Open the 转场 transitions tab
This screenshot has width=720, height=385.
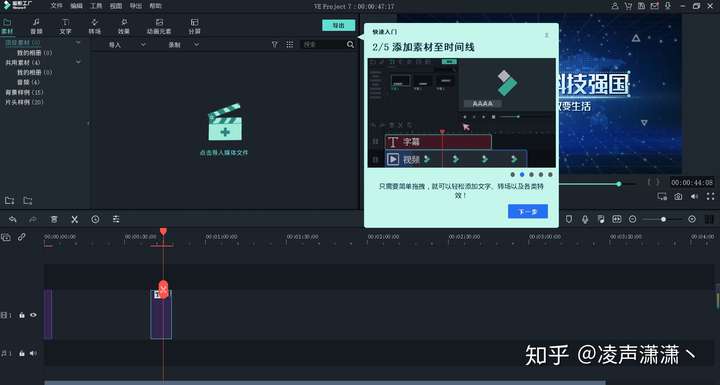coord(94,26)
